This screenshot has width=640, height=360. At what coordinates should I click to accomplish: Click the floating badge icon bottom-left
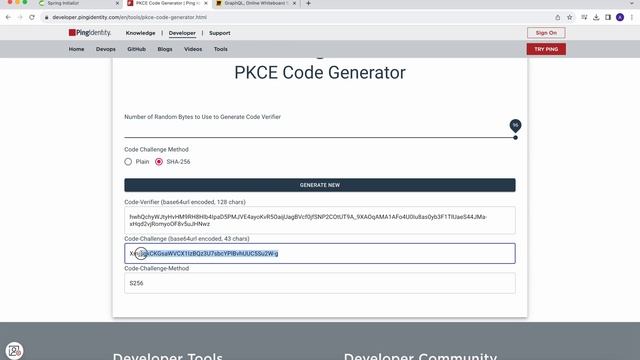(x=14, y=351)
